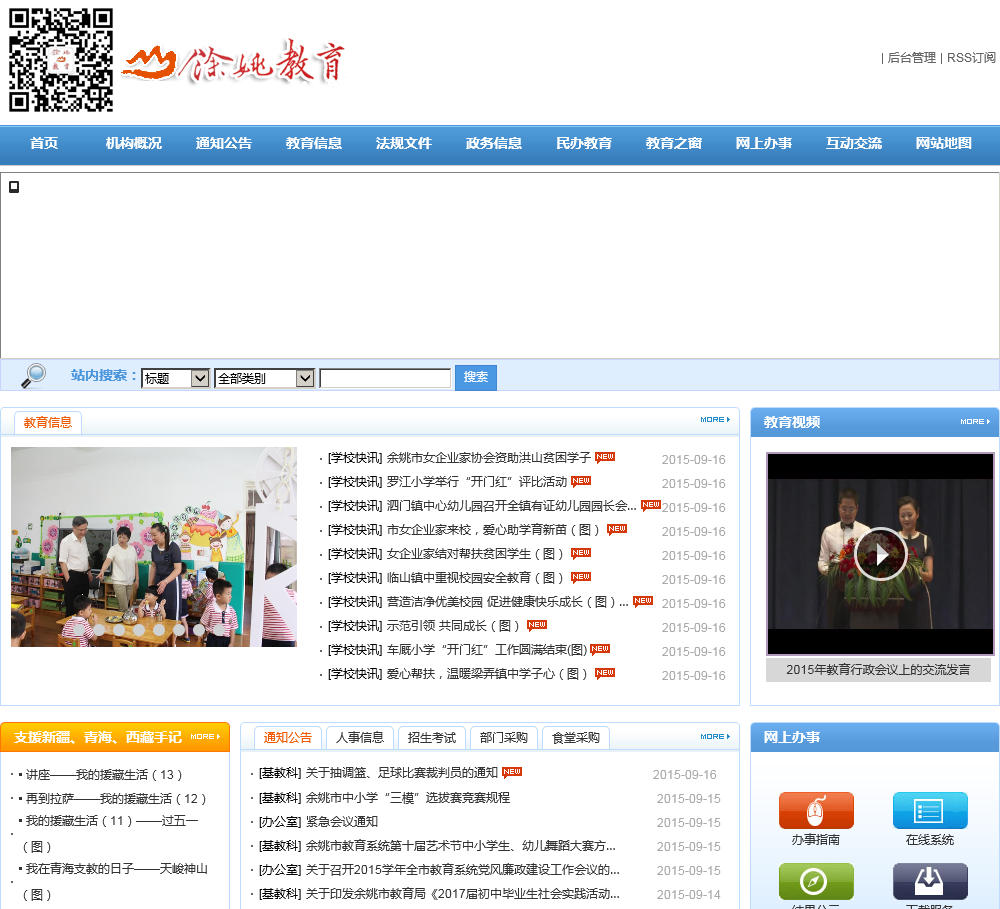Open headline 市女企业家来校，爱心助学育新苗
The image size is (1000, 909).
tap(493, 530)
